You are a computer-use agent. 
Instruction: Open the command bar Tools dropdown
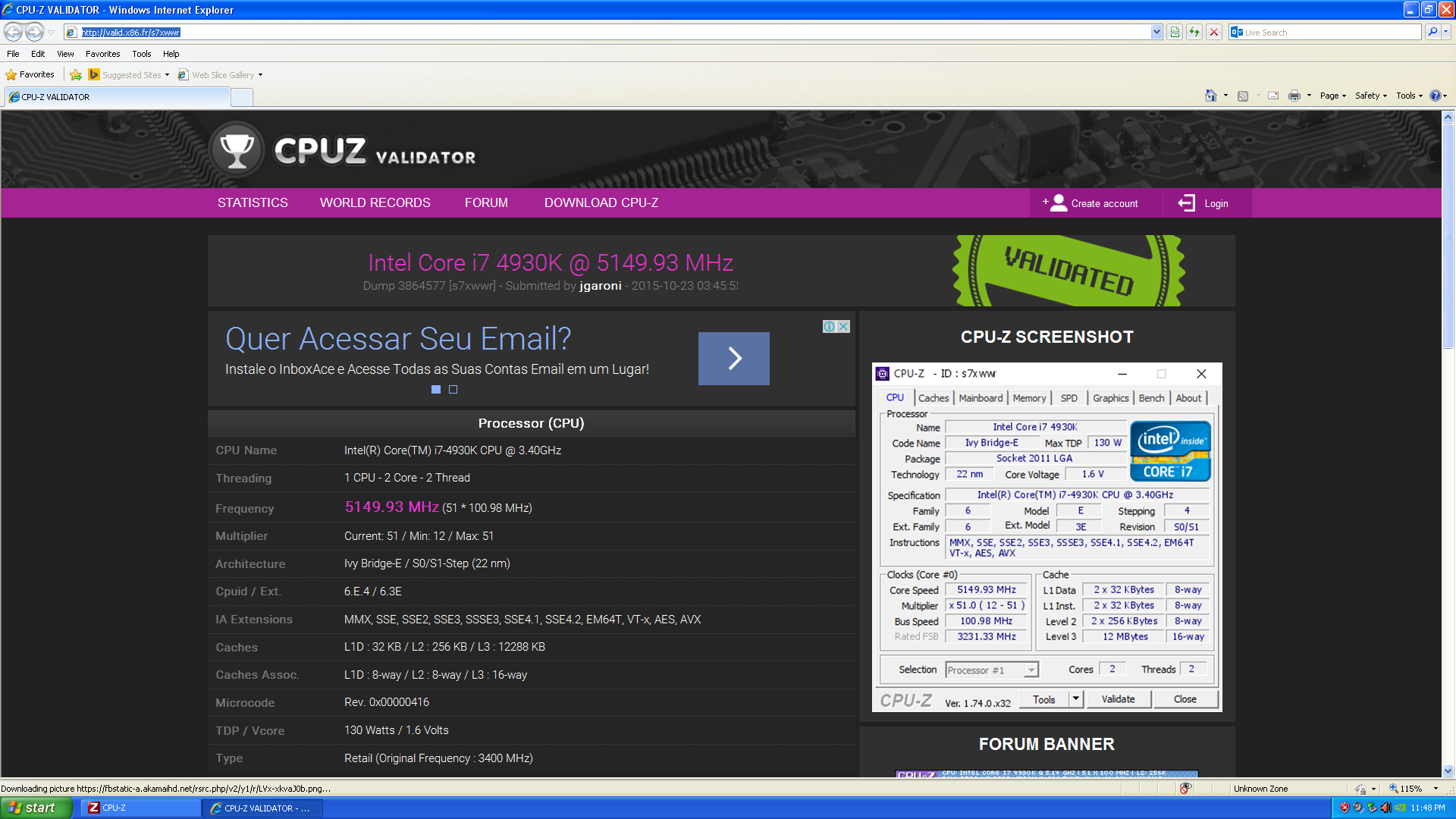coord(1409,96)
